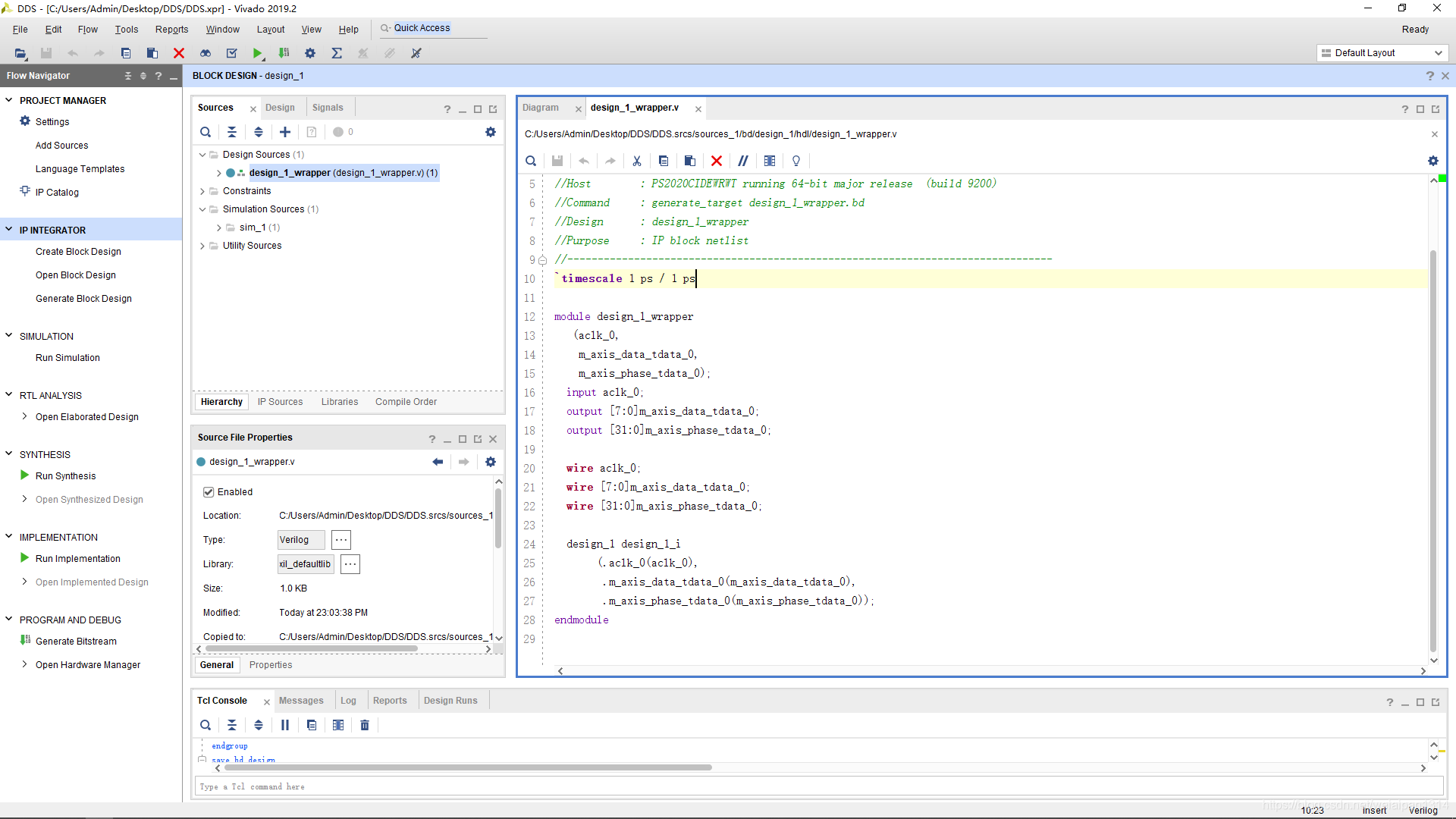This screenshot has height=819, width=1456.
Task: Add sources with plus icon in Sources panel
Action: 285,132
